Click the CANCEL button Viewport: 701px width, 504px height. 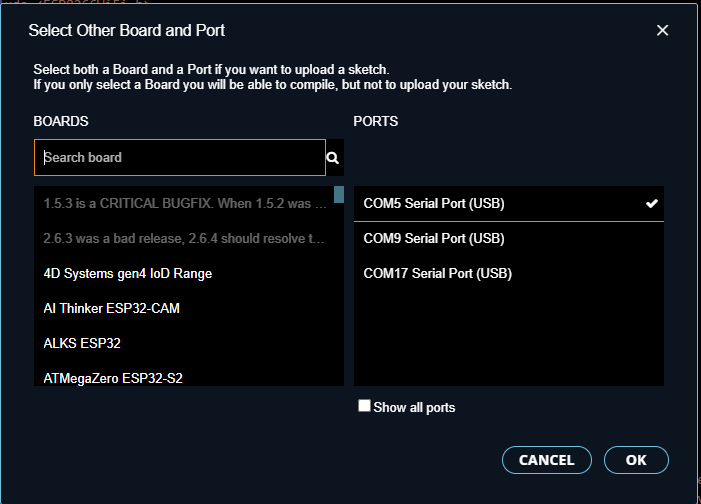pos(547,460)
